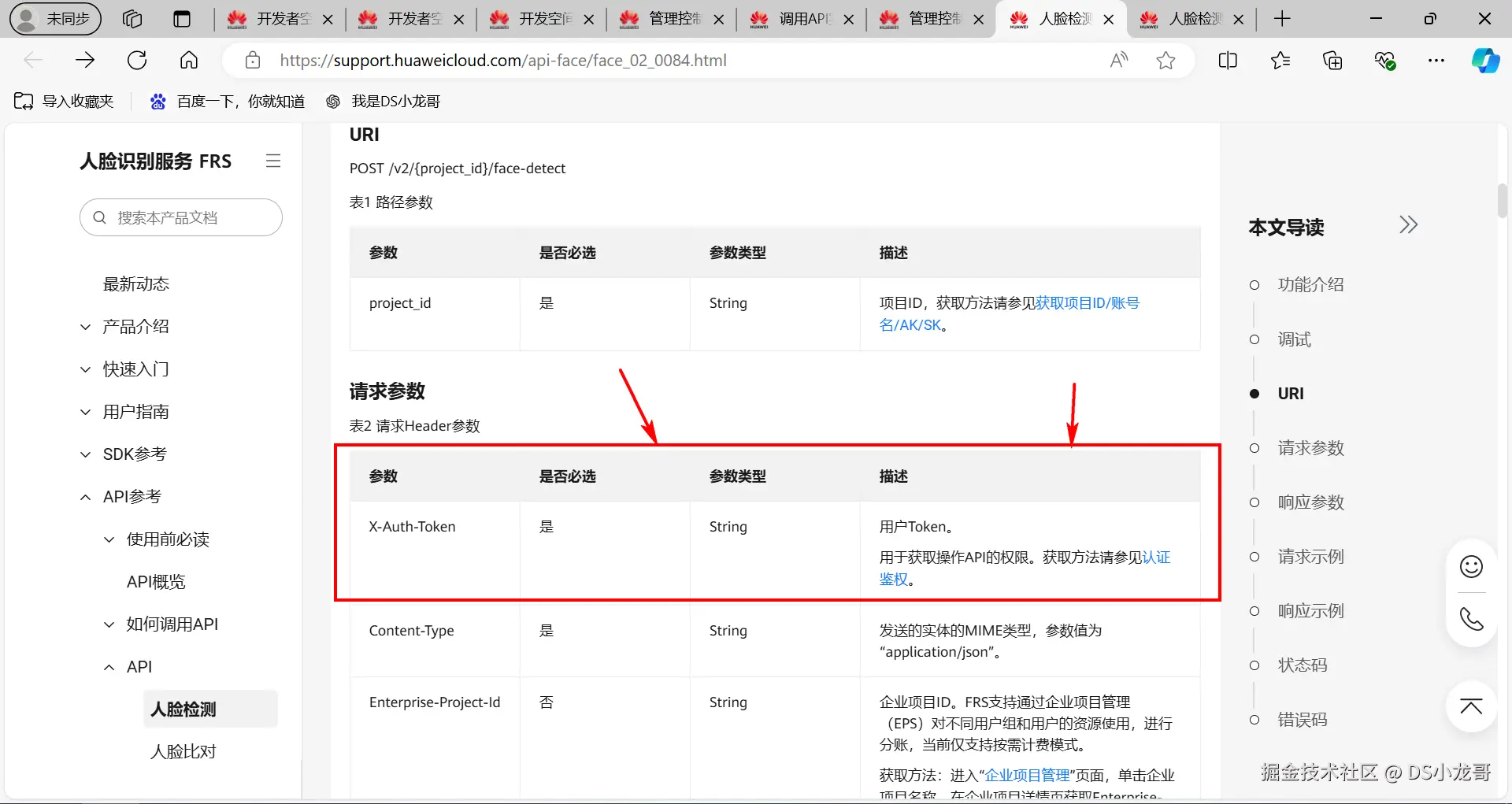Expand the 用户指南 section
Viewport: 1512px width, 804px height.
124,412
